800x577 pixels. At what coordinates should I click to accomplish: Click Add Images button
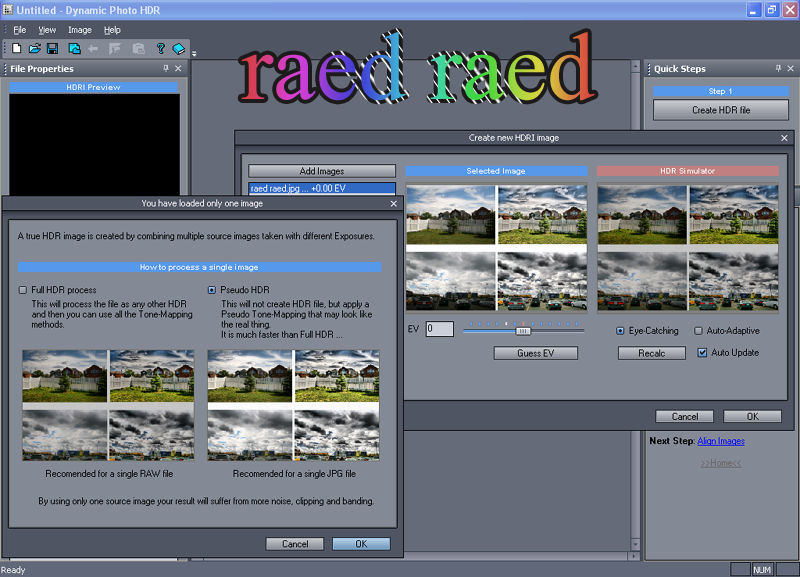tap(322, 171)
